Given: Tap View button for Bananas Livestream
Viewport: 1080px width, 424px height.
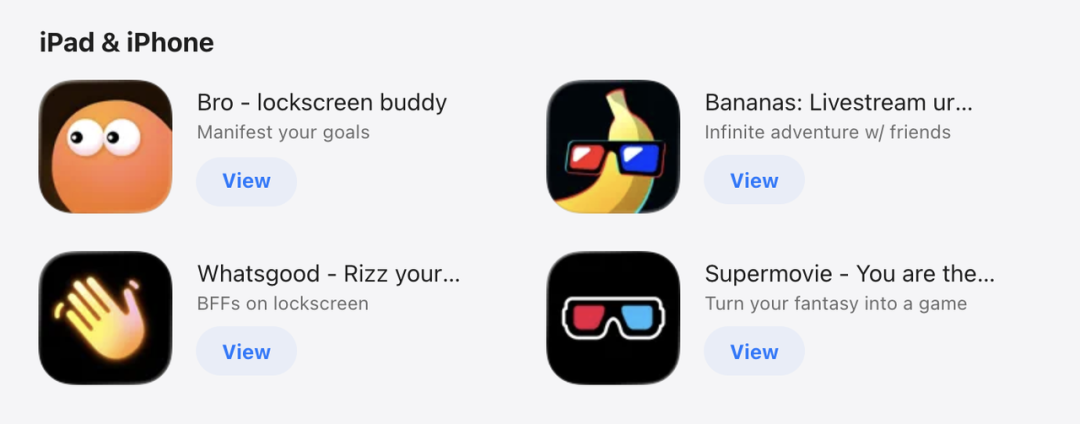Looking at the screenshot, I should tap(754, 181).
